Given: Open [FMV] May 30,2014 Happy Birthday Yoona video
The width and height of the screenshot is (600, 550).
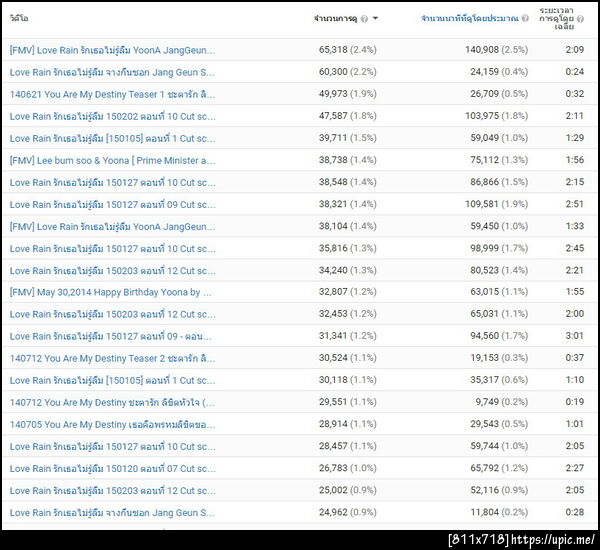Looking at the screenshot, I should [110, 292].
